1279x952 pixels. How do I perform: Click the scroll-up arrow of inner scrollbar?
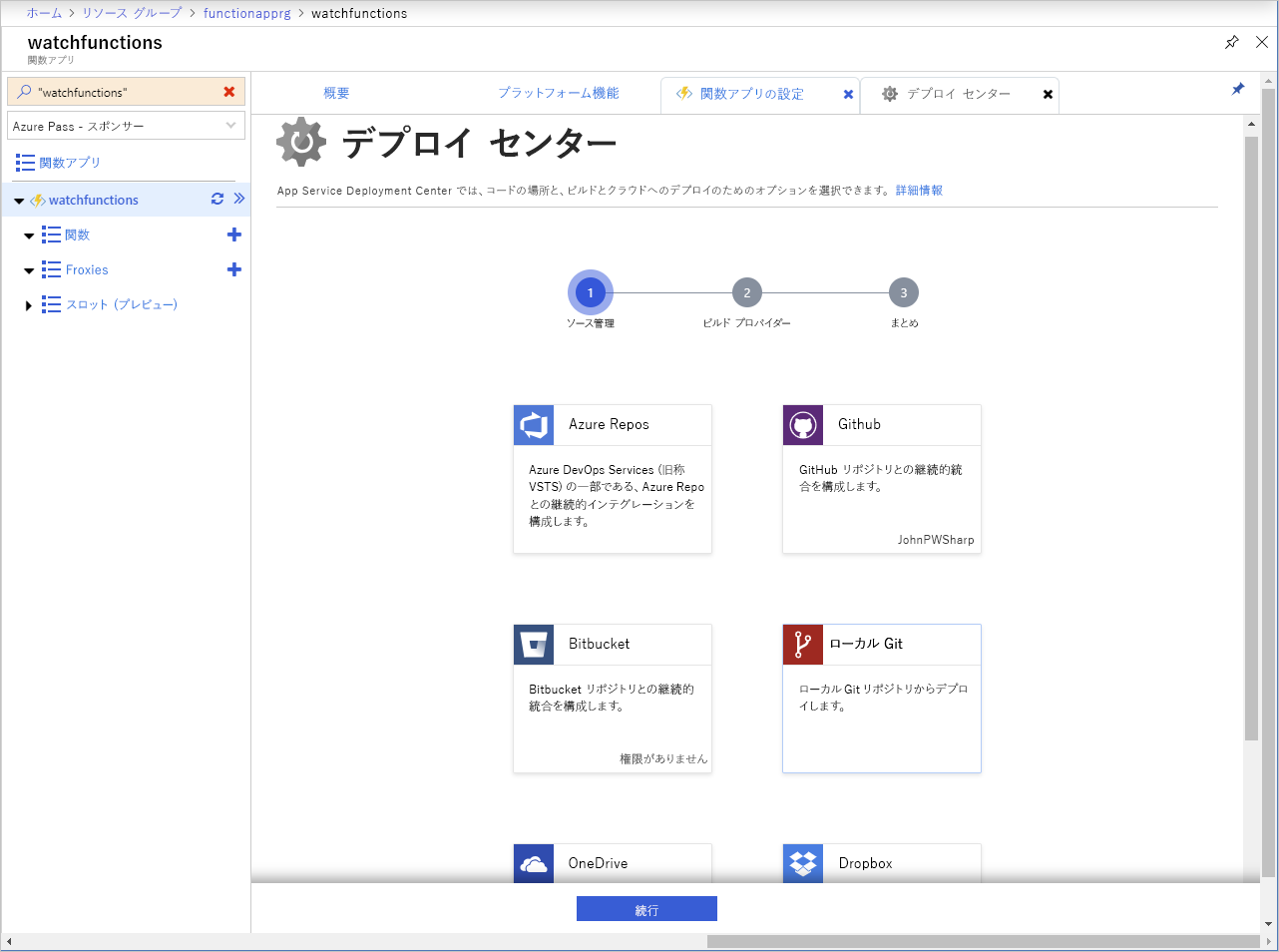[x=1251, y=125]
